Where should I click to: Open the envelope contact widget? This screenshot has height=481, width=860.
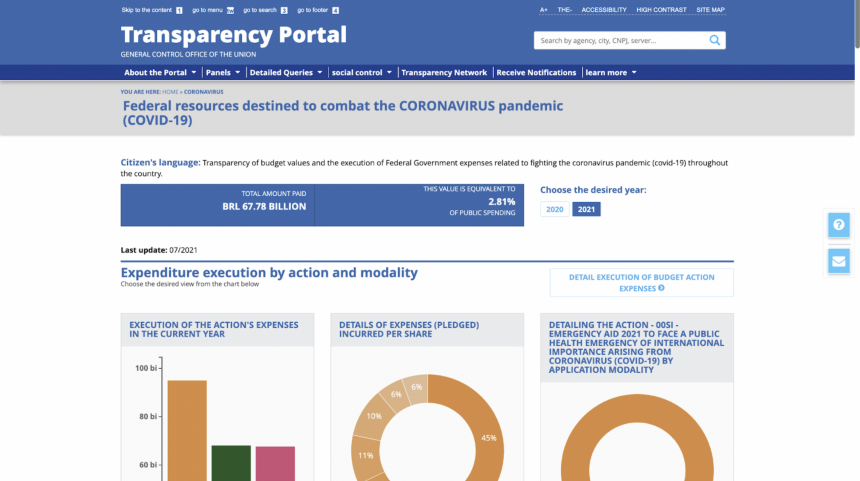[x=839, y=261]
